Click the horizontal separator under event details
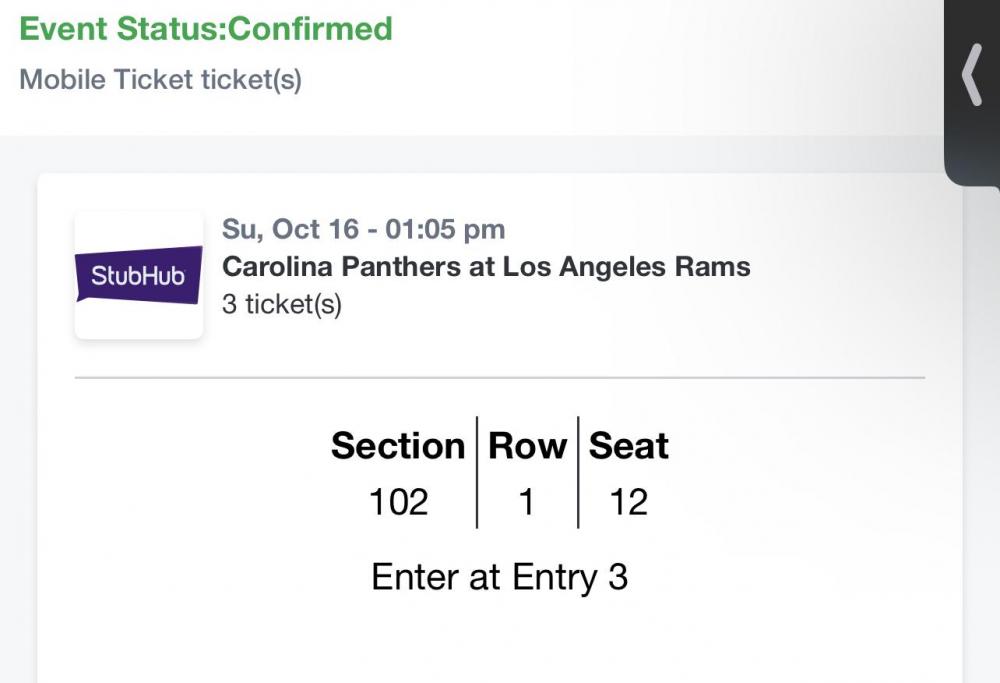Viewport: 1000px width, 683px height. click(x=499, y=378)
